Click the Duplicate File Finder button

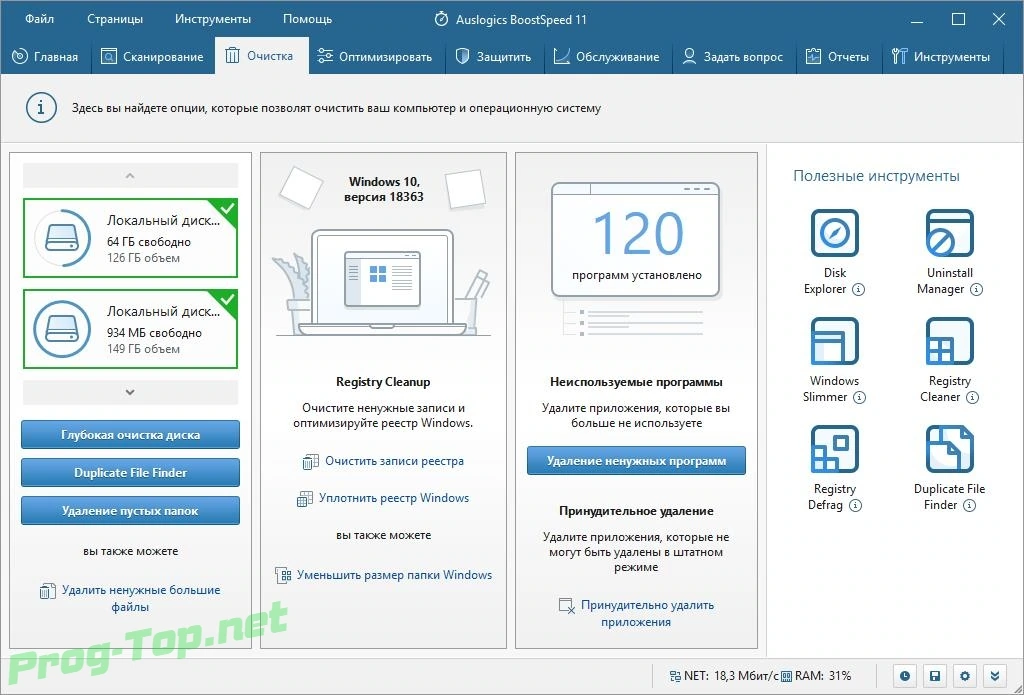tap(131, 472)
